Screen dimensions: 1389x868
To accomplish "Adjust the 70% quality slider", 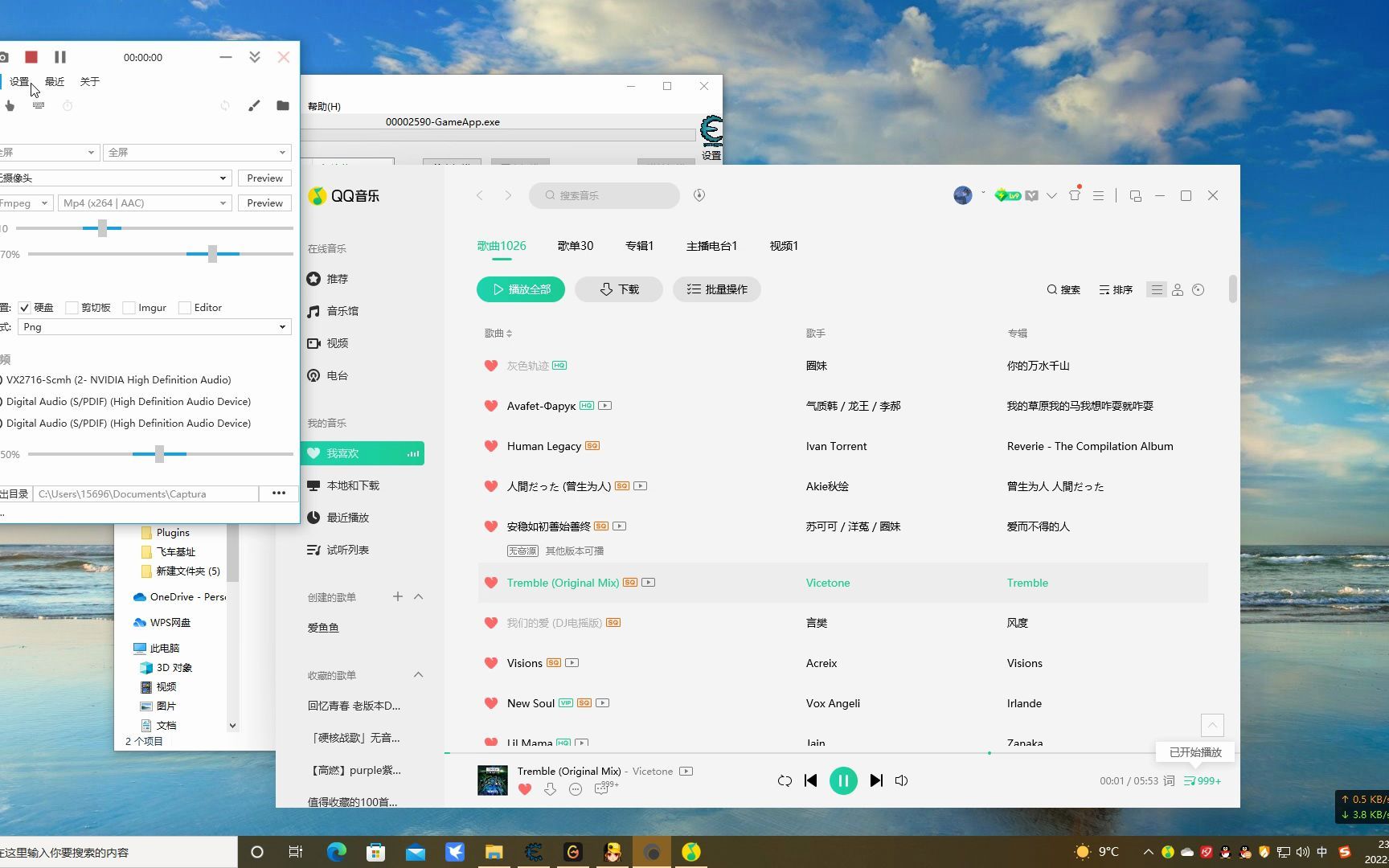I will [212, 254].
